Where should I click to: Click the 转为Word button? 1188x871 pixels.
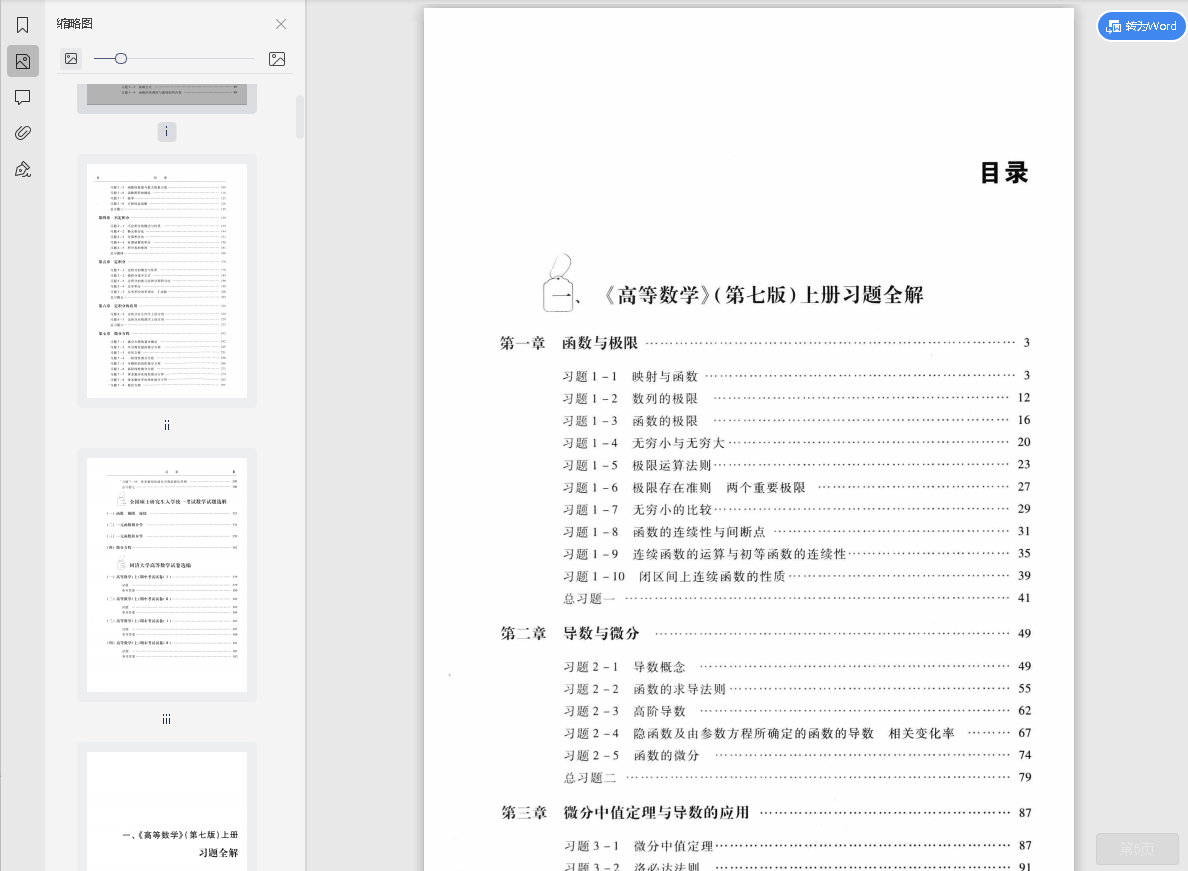[x=1142, y=27]
